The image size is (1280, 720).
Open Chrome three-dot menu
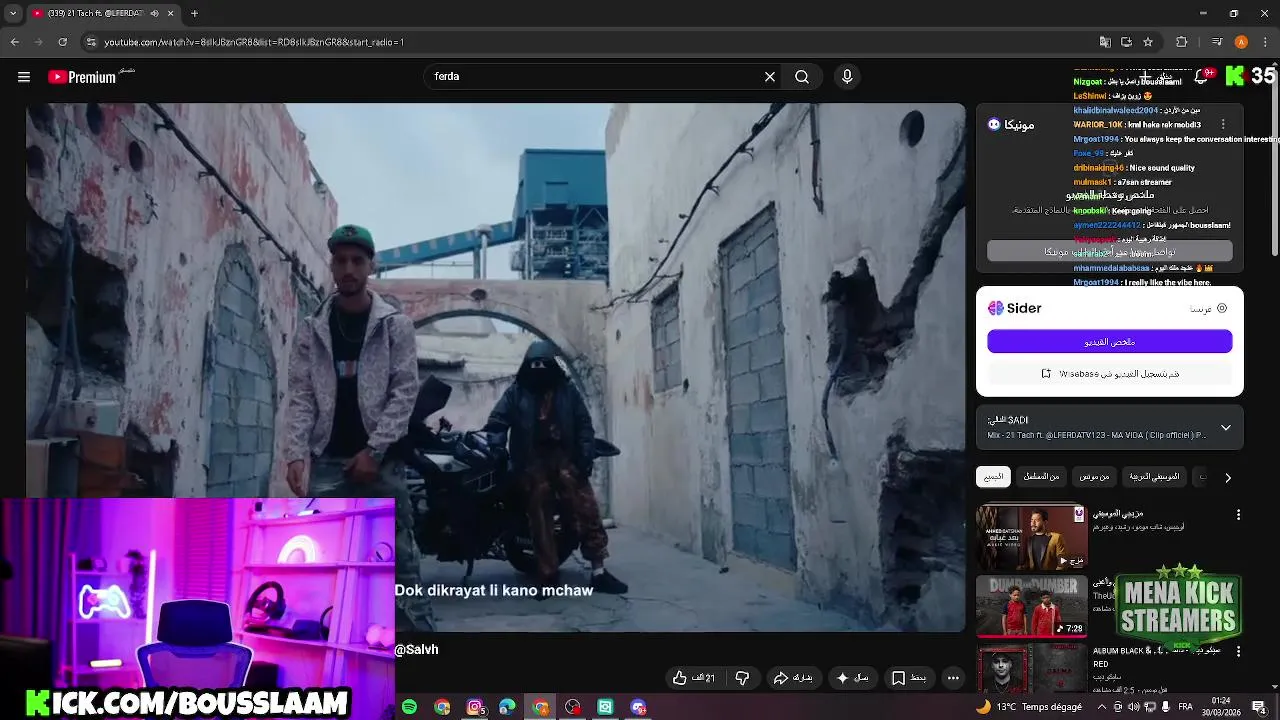coord(1265,42)
